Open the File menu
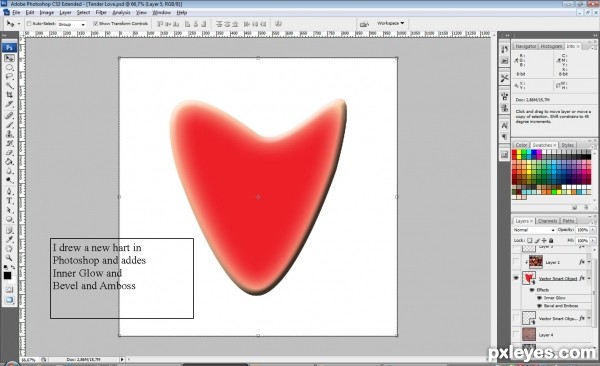Screen dimensions: 600x366 click(x=16, y=13)
